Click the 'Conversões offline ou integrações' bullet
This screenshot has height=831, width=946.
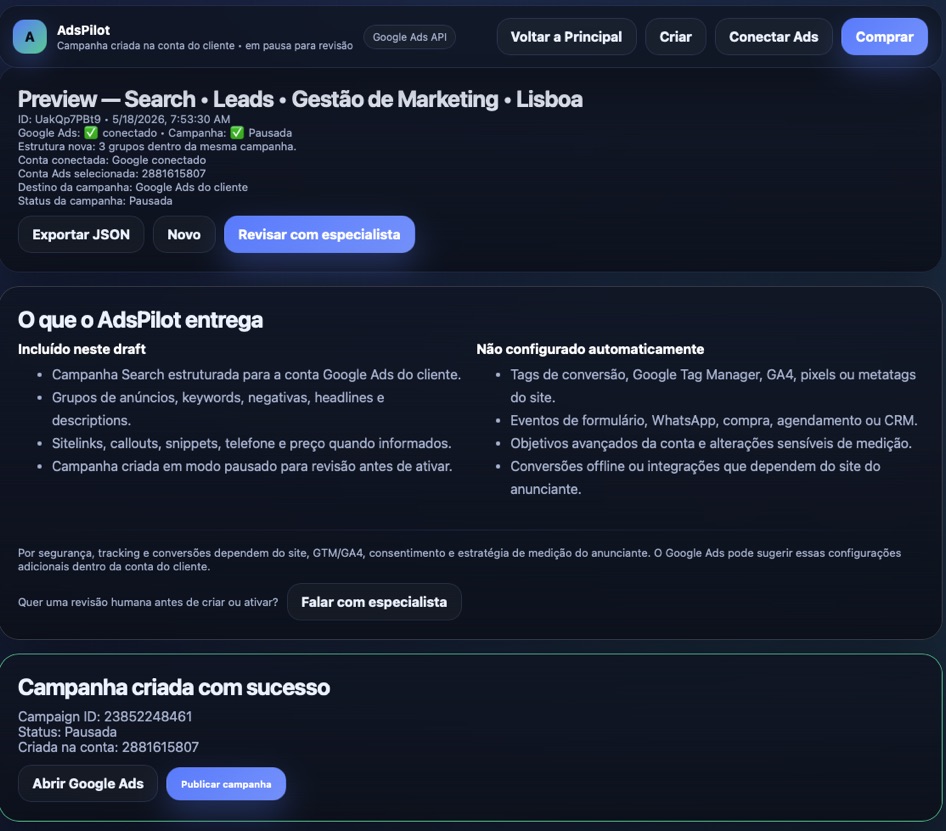click(x=695, y=477)
